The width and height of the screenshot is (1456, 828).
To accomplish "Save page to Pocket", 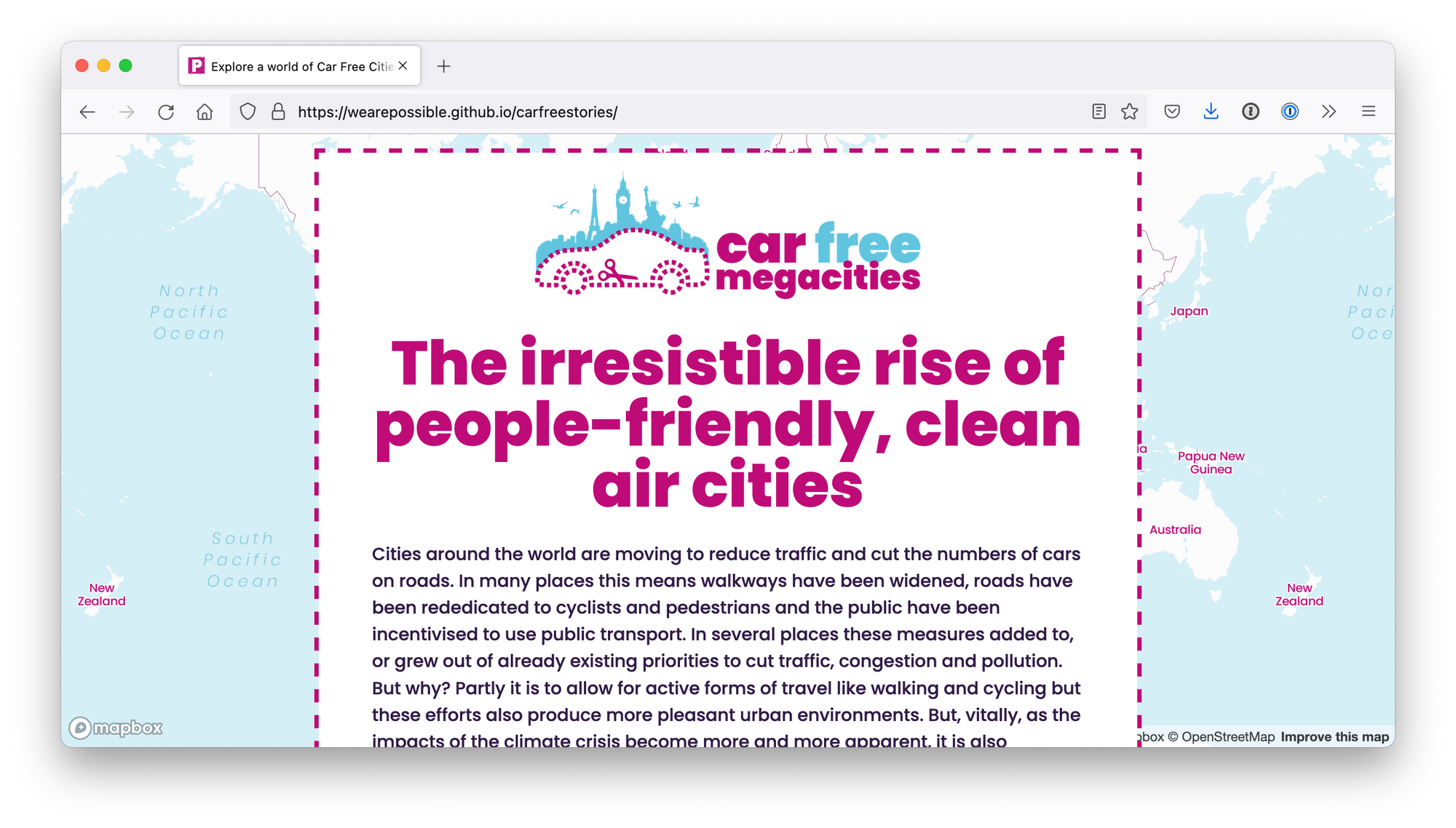I will (1172, 111).
